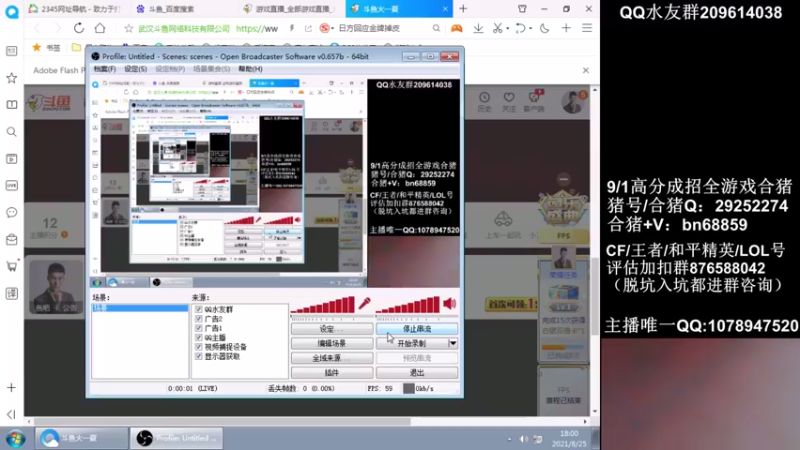Open the 开始录制 dropdown arrow
Screen dimensions: 800x450
tap(453, 343)
